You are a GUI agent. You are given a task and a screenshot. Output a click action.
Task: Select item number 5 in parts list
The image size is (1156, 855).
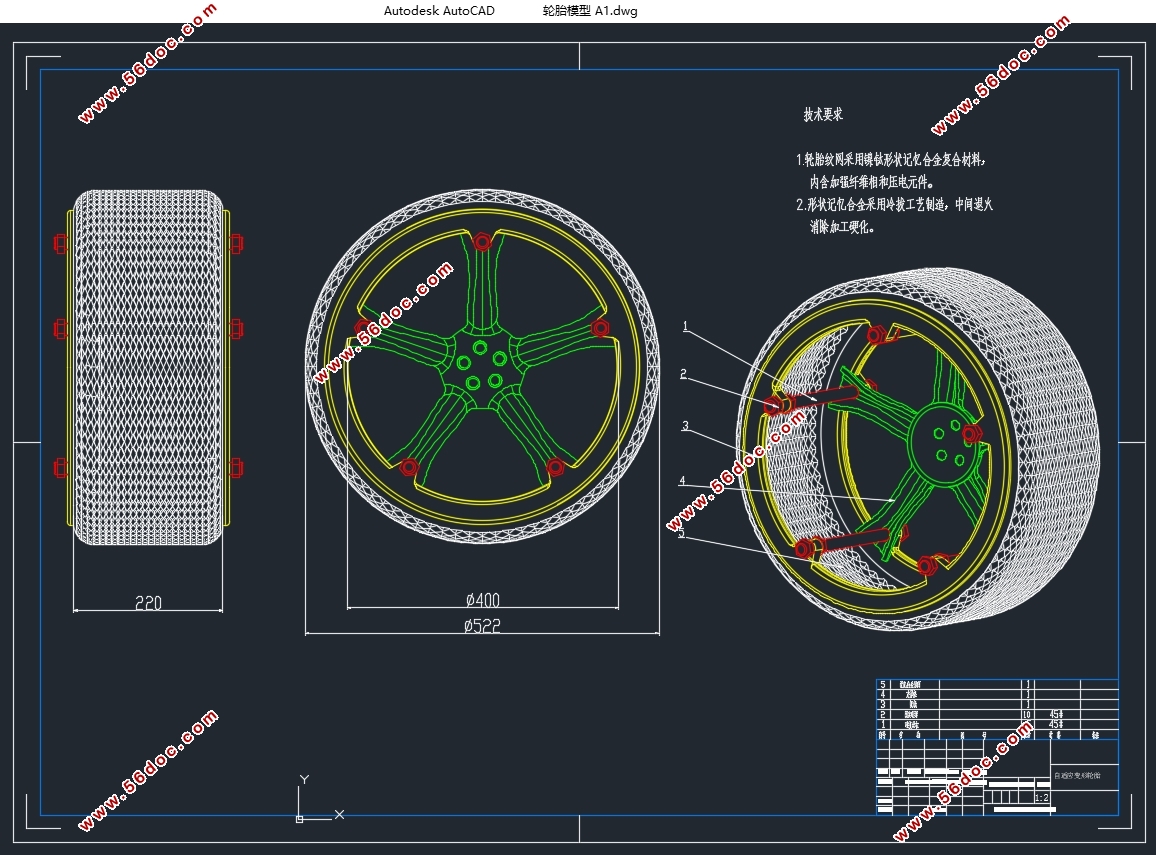882,685
